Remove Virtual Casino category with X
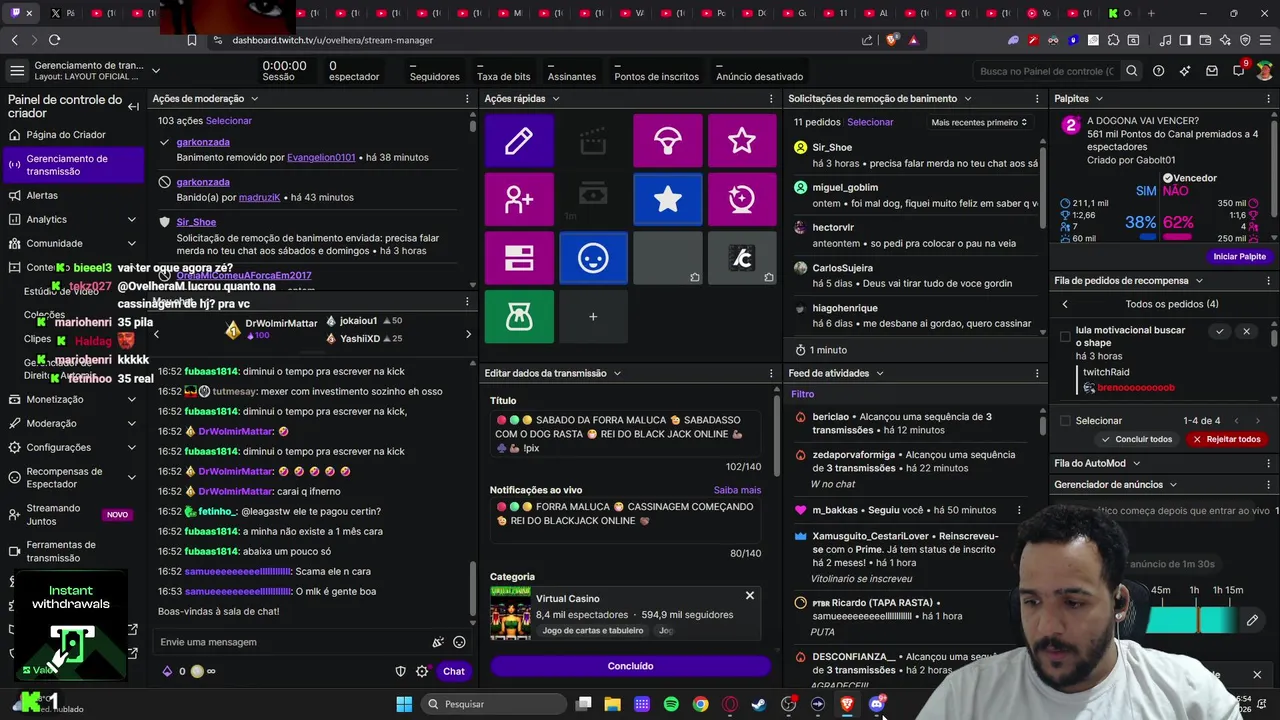Image resolution: width=1280 pixels, height=720 pixels. click(749, 596)
